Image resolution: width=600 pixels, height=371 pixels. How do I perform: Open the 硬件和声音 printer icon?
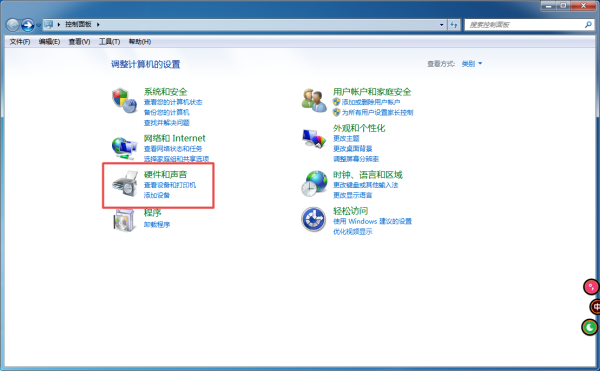[125, 184]
